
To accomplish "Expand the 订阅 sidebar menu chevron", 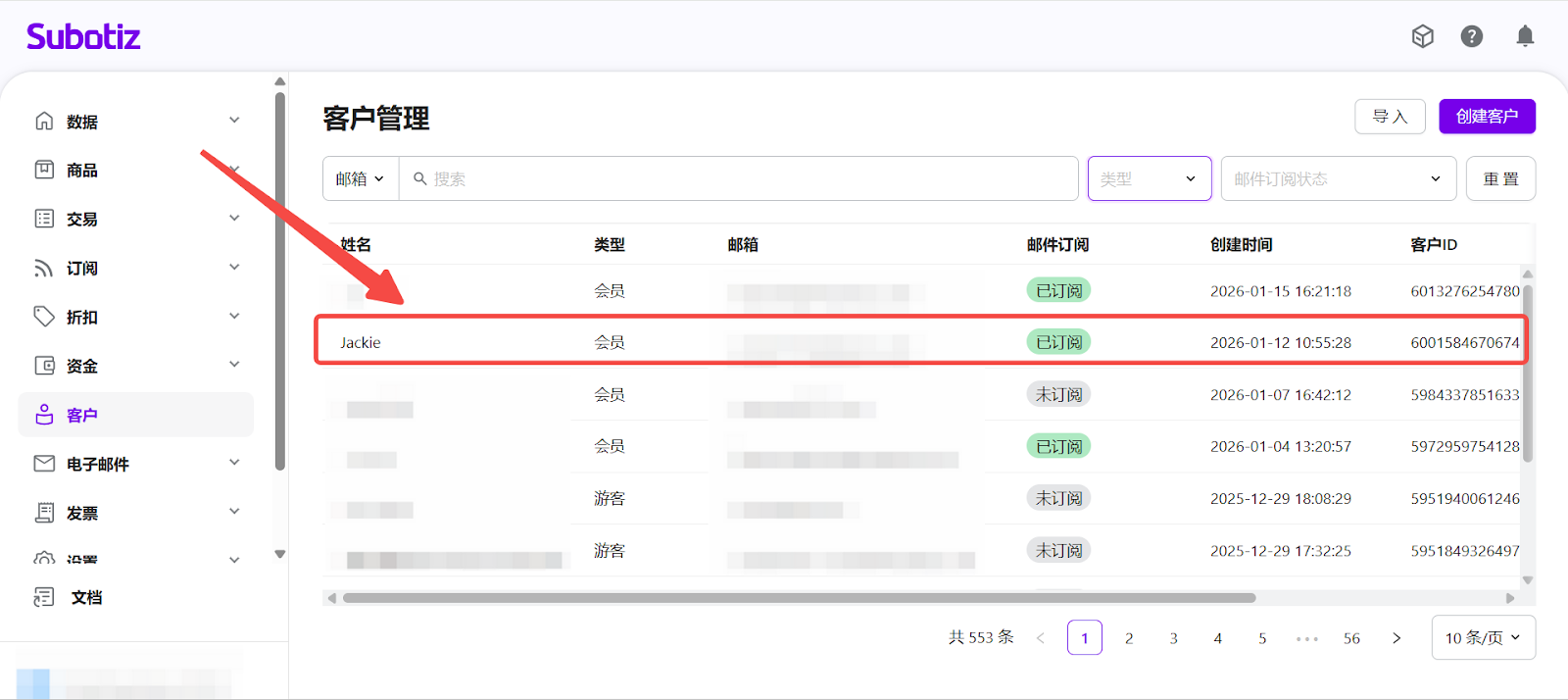I will (x=234, y=268).
